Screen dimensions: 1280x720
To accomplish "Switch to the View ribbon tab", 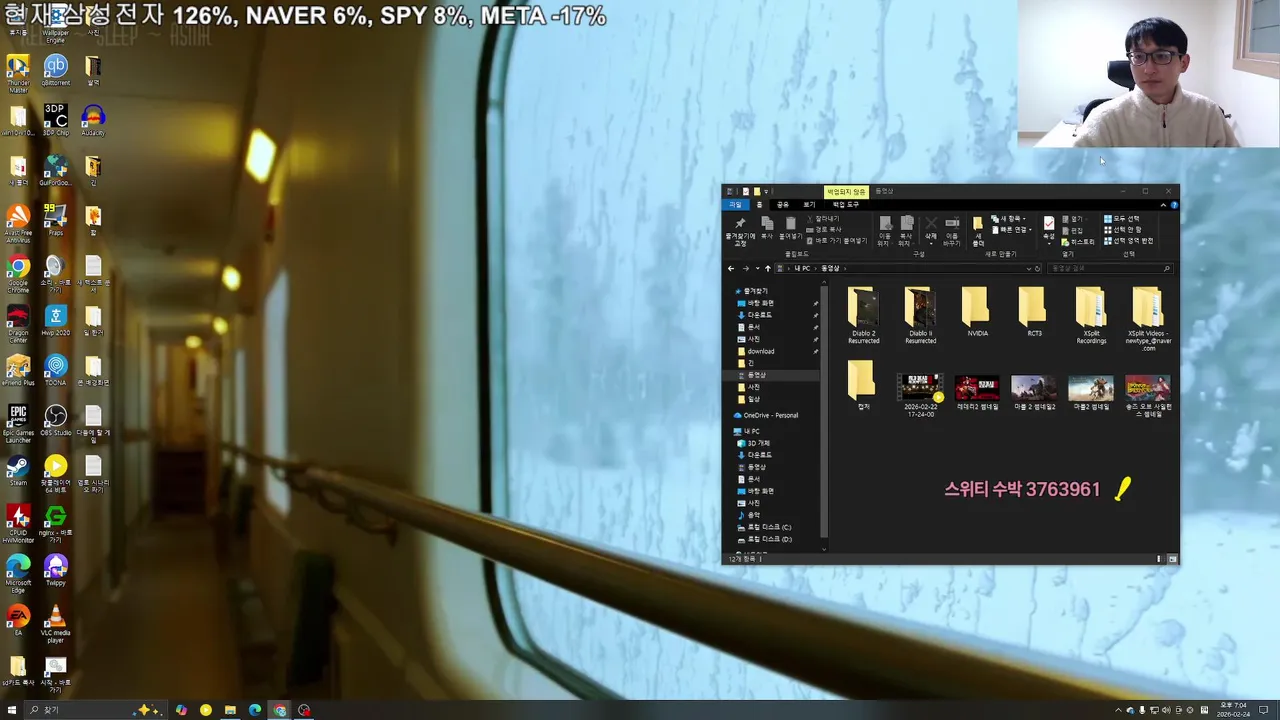I will 809,204.
